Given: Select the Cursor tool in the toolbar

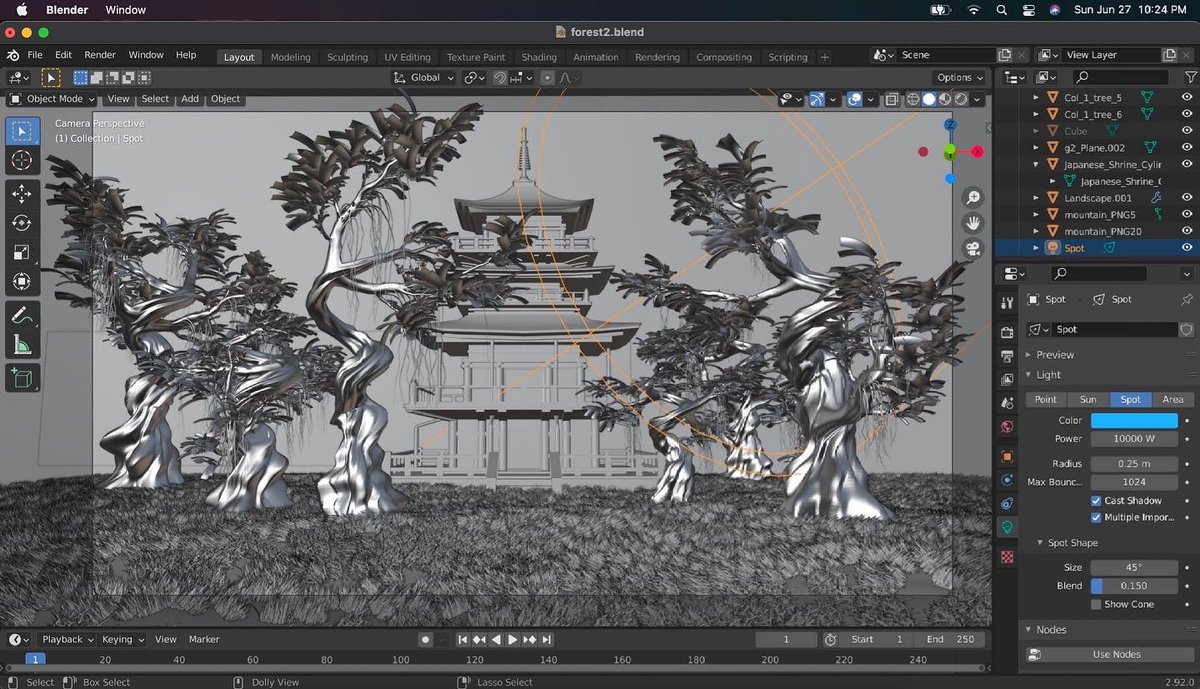Looking at the screenshot, I should click(x=22, y=161).
